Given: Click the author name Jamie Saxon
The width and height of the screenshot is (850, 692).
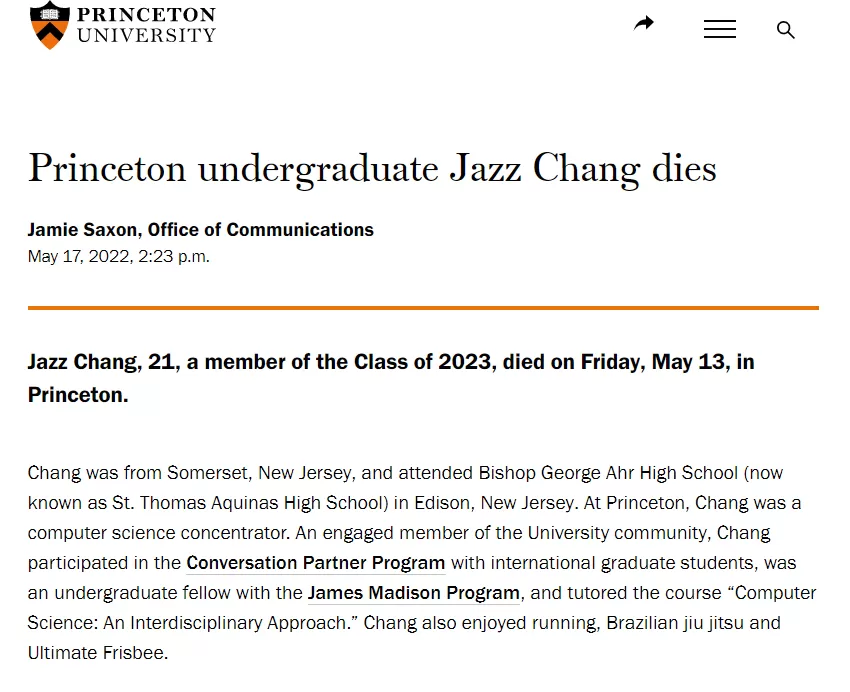Looking at the screenshot, I should pyautogui.click(x=82, y=230).
